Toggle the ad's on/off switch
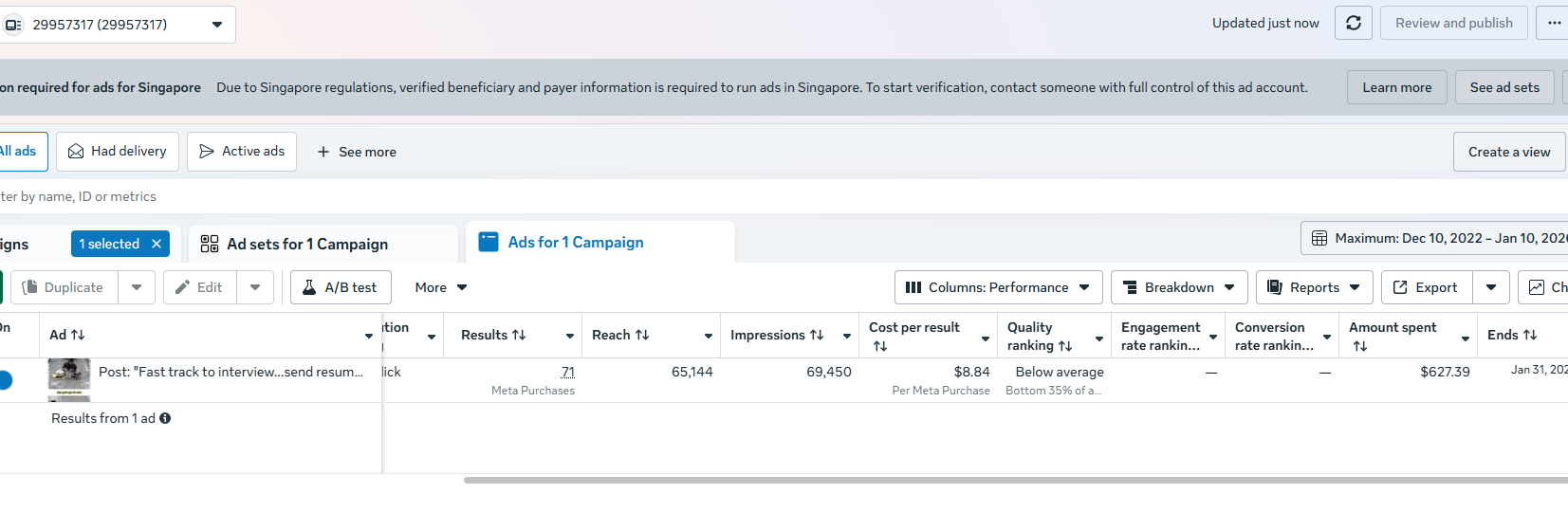 (5, 380)
